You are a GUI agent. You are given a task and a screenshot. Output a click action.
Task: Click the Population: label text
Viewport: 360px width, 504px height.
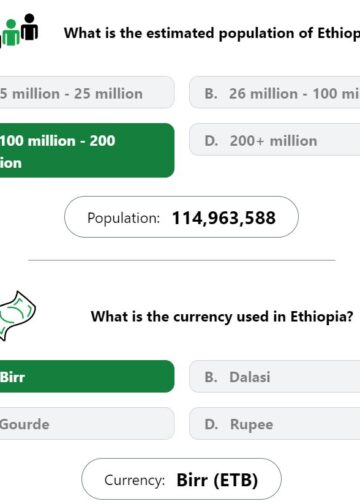pyautogui.click(x=124, y=218)
